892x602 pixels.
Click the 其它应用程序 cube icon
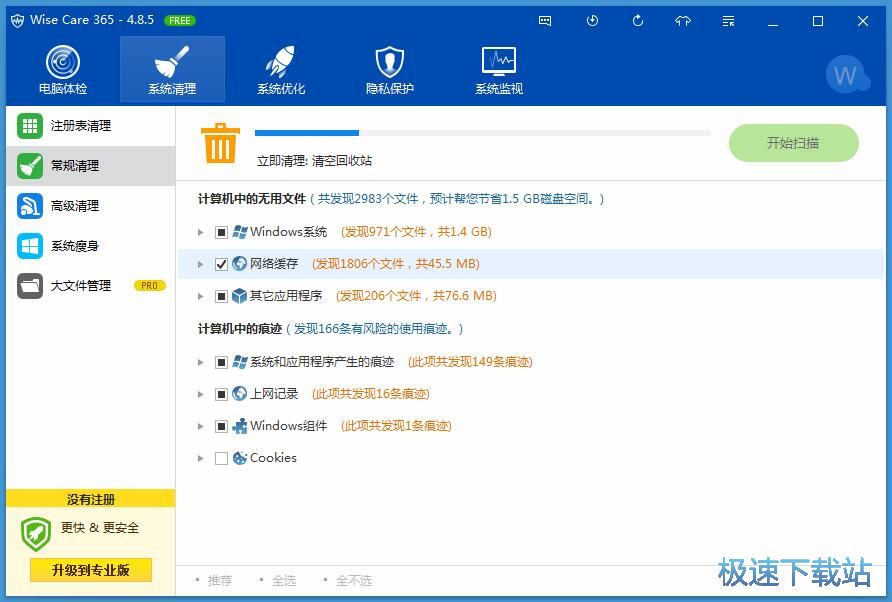point(239,296)
